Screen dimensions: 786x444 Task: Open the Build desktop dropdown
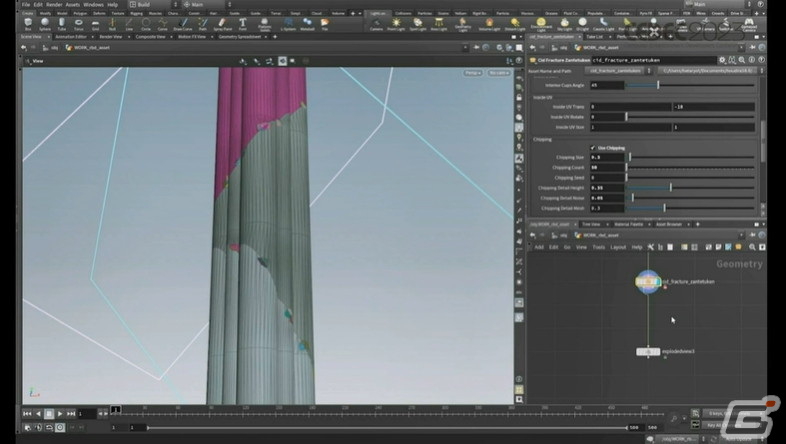point(153,5)
